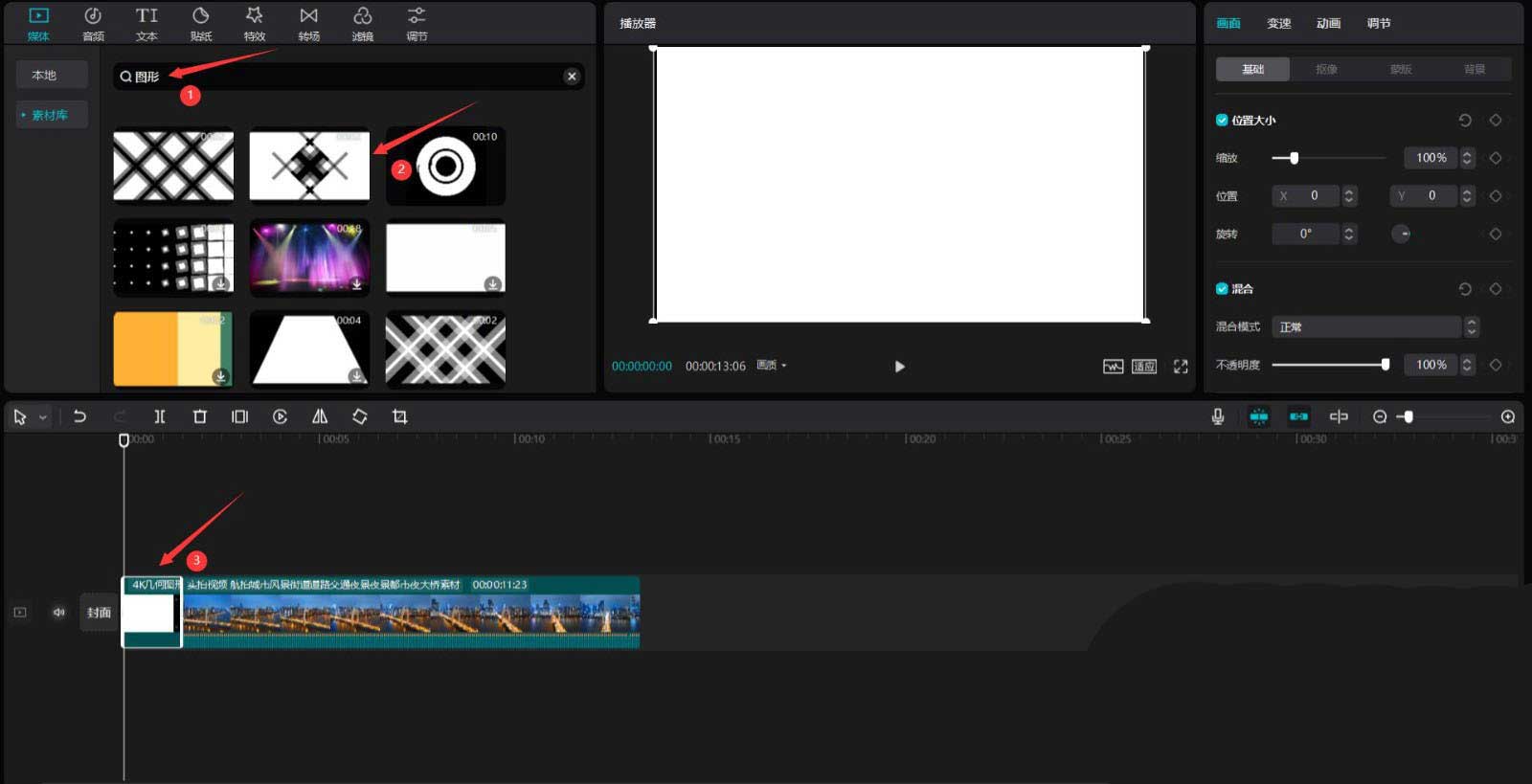Viewport: 1532px width, 784px height.
Task: Open the 特效 effects panel
Action: pos(254,24)
